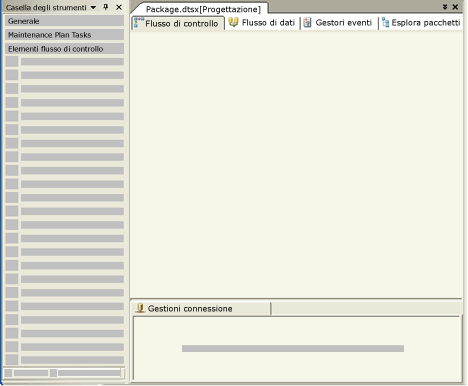The width and height of the screenshot is (468, 386).
Task: Toggle auto-hide pin for Casella degli strumenti
Action: pos(106,7)
